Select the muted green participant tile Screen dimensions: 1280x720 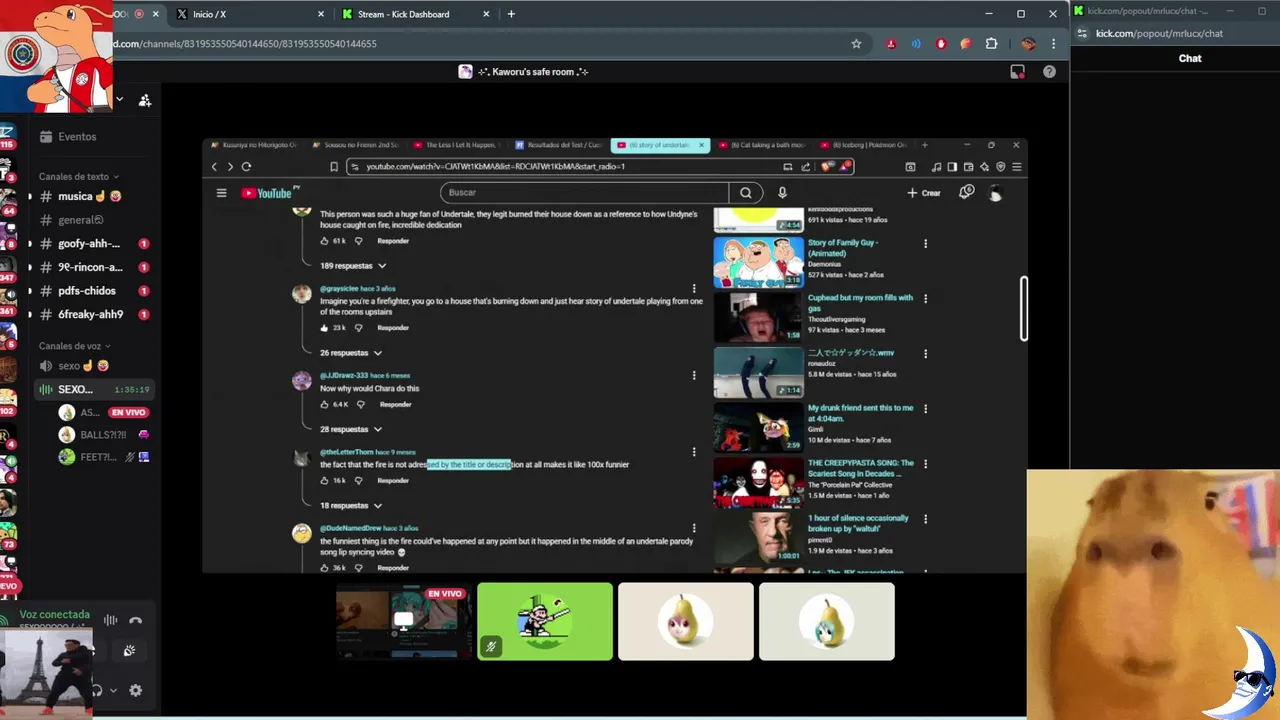pyautogui.click(x=545, y=621)
